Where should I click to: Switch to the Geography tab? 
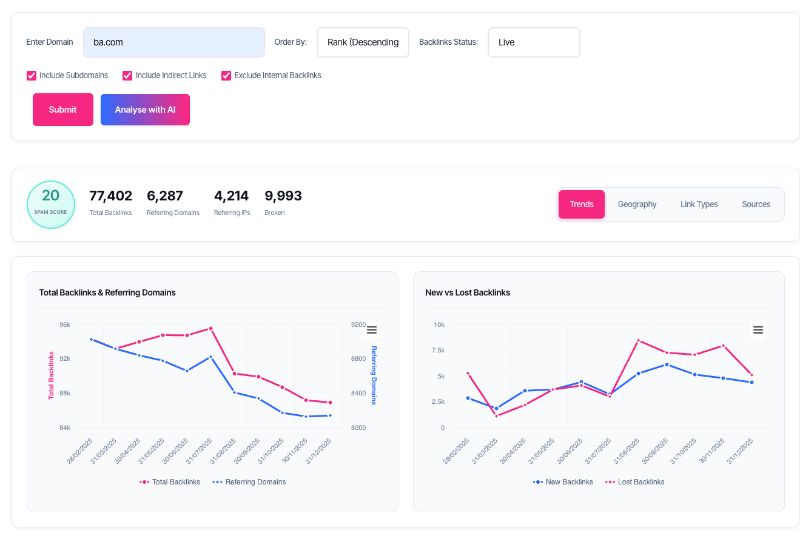click(x=637, y=205)
